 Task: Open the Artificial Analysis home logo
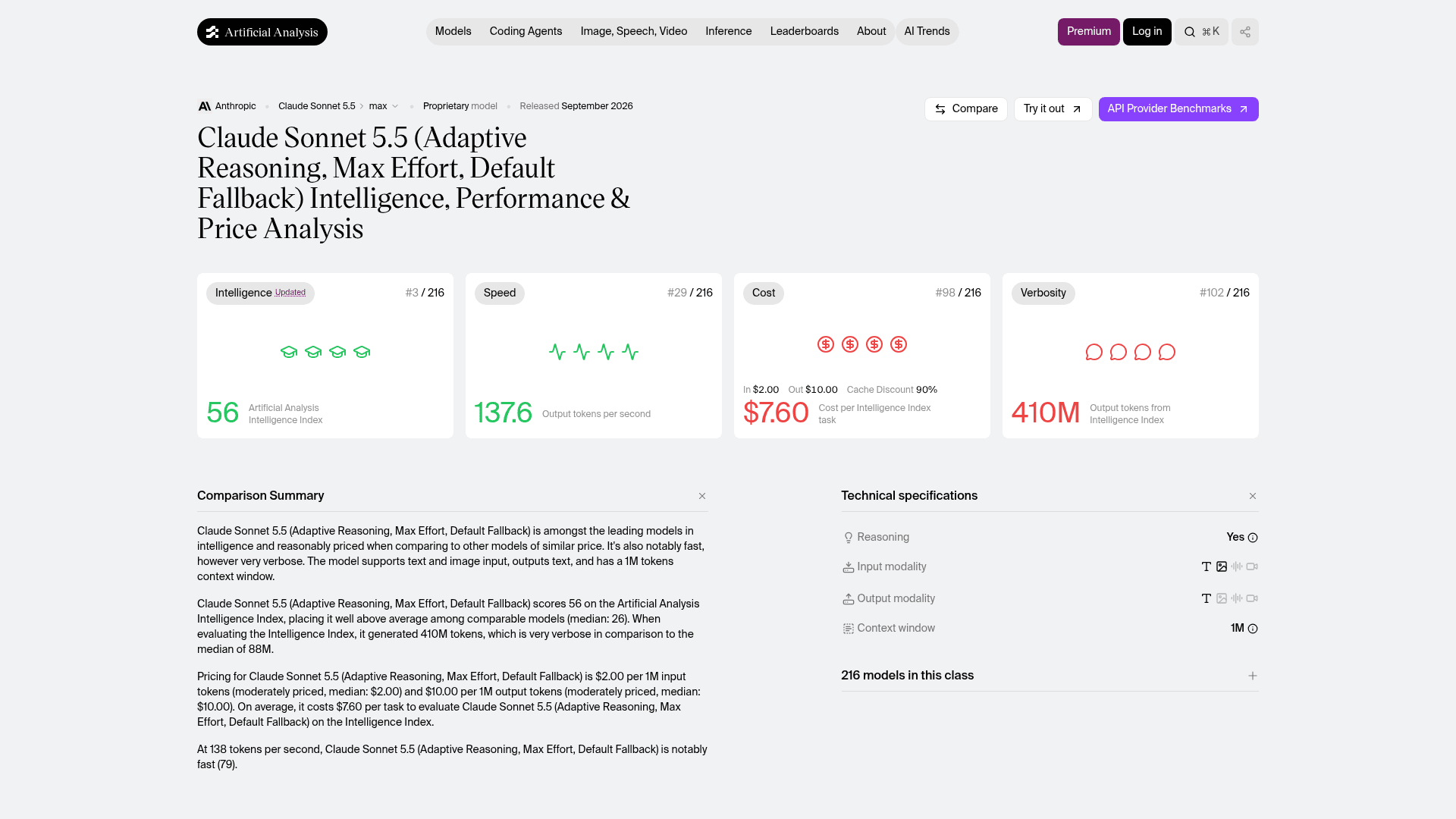coord(262,32)
